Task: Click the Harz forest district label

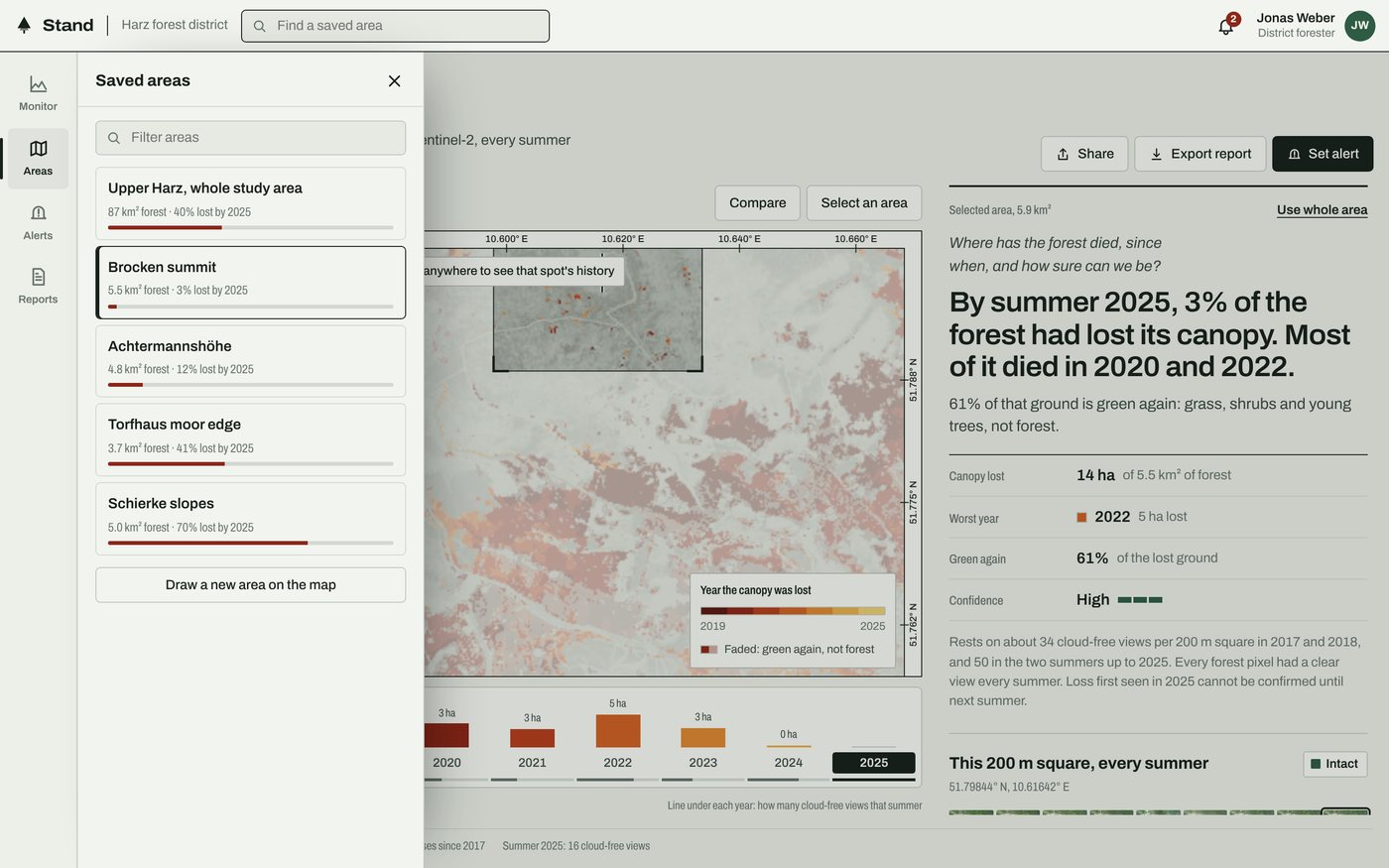Action: 175,25
